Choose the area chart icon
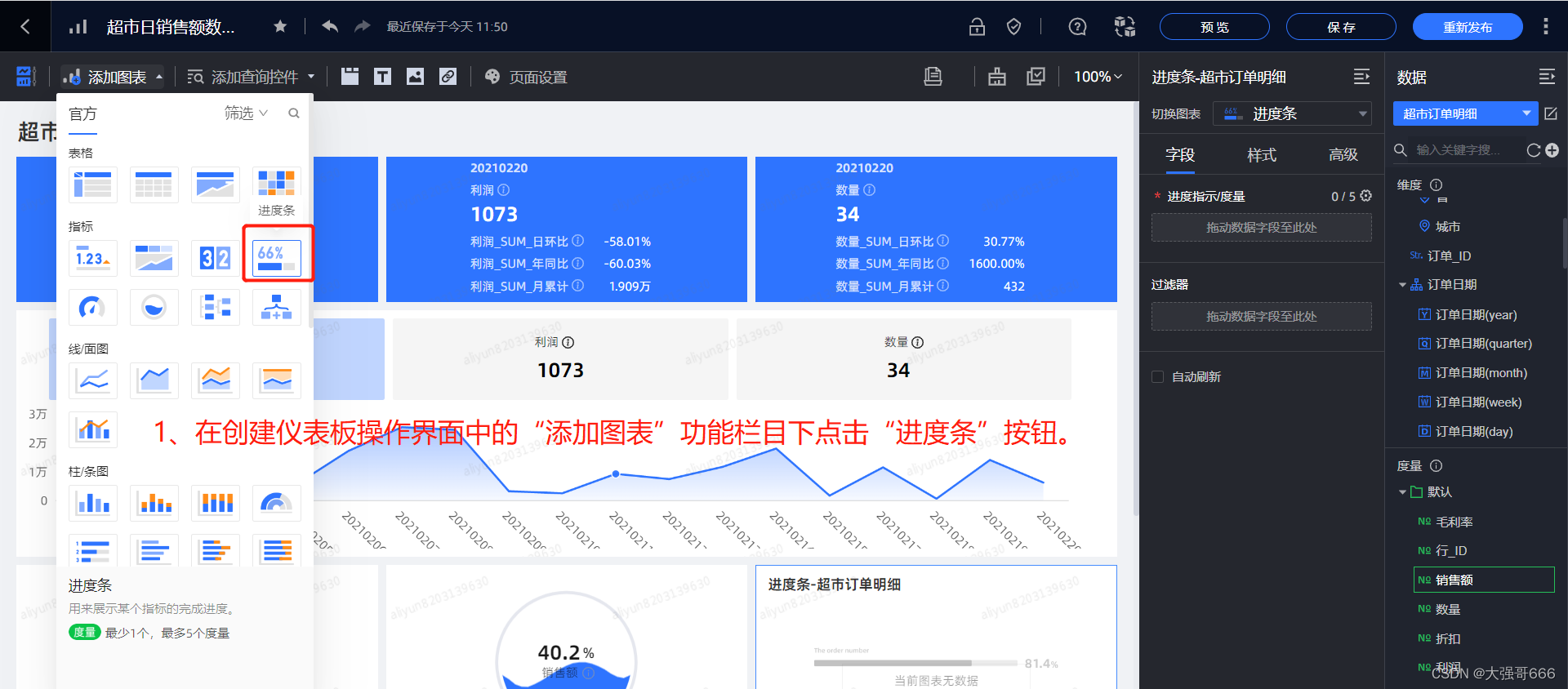 [154, 381]
